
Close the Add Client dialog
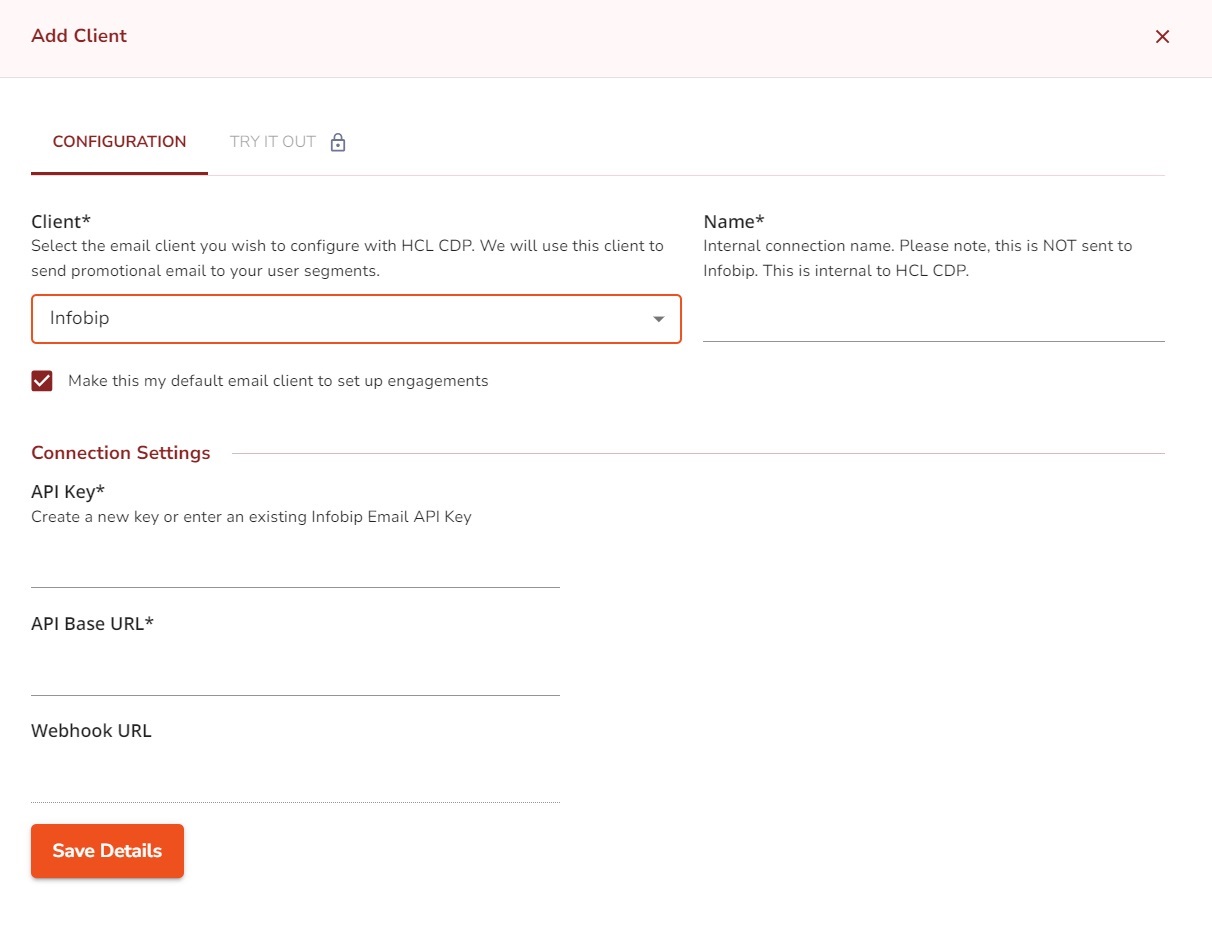[x=1162, y=37]
